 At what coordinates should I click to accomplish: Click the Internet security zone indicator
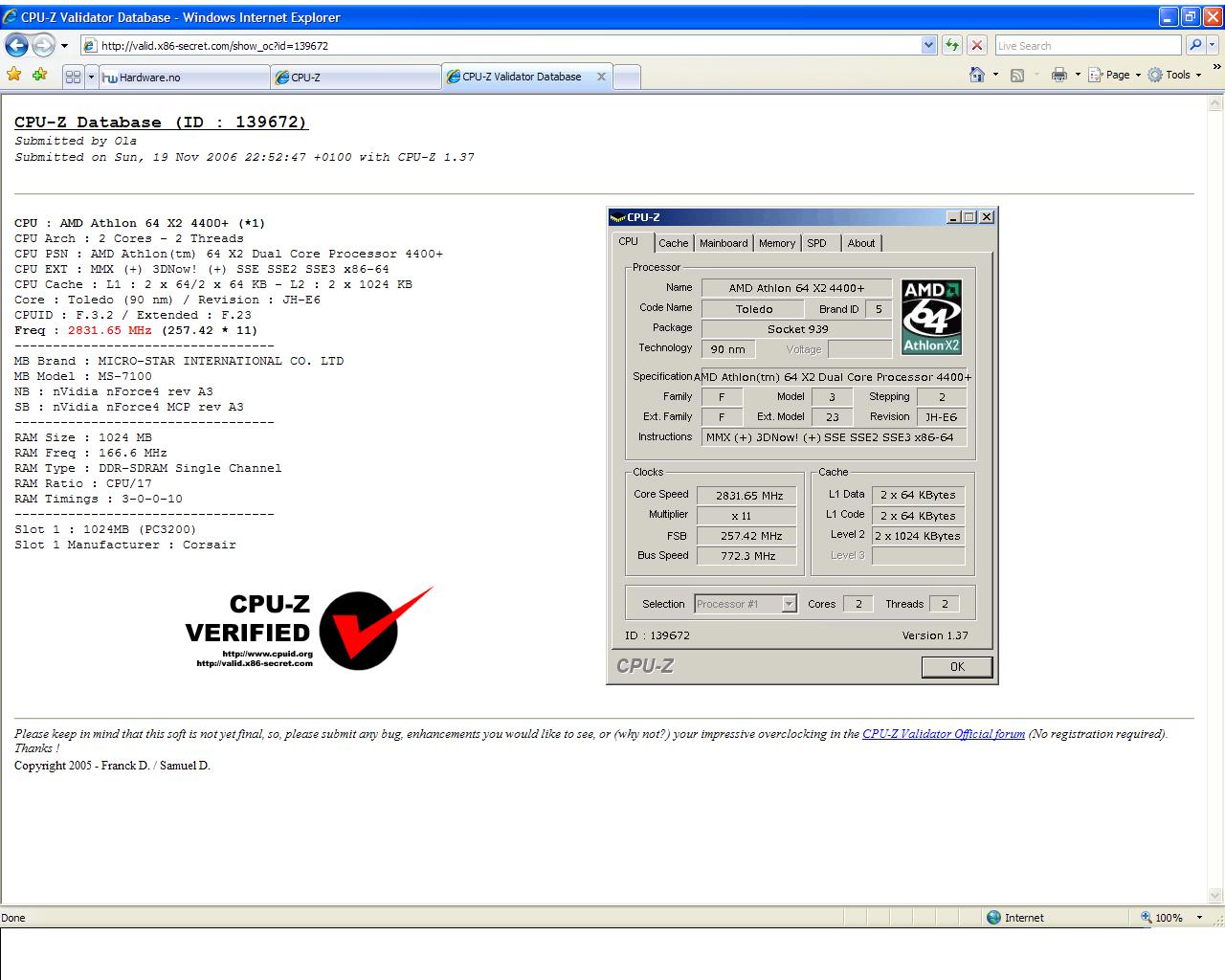(x=1015, y=917)
